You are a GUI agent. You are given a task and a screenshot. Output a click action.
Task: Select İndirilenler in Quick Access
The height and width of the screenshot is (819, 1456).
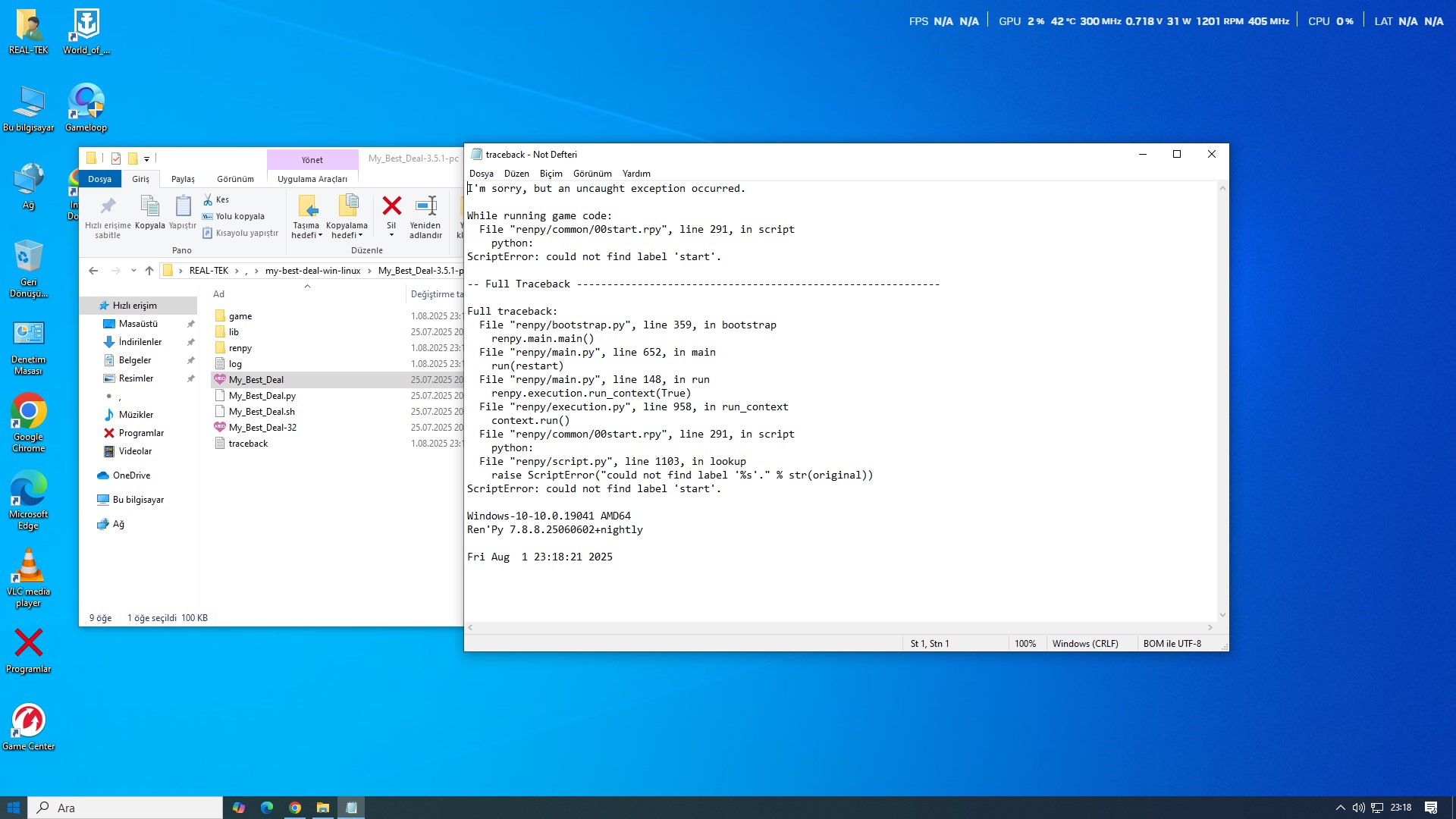pyautogui.click(x=140, y=342)
